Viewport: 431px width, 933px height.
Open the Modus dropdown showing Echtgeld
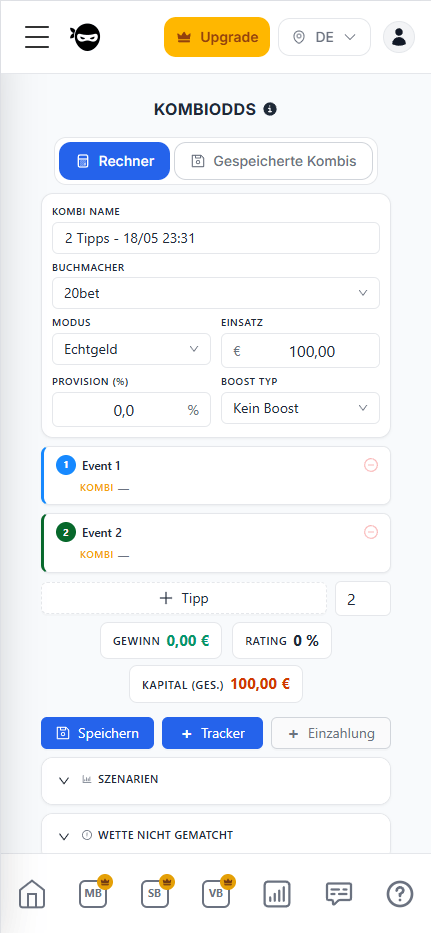pos(132,349)
